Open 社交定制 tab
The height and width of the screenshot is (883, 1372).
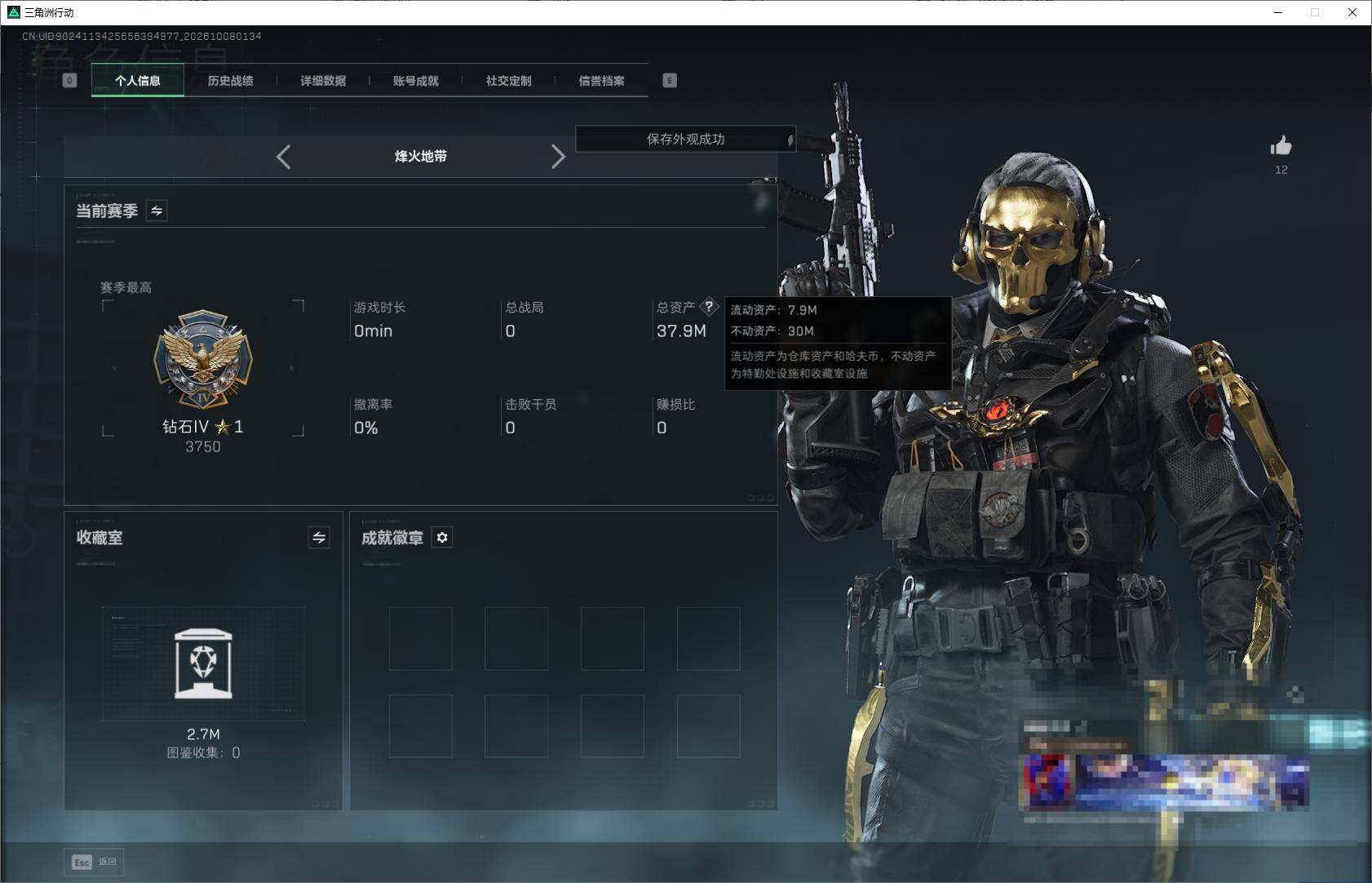pos(509,81)
